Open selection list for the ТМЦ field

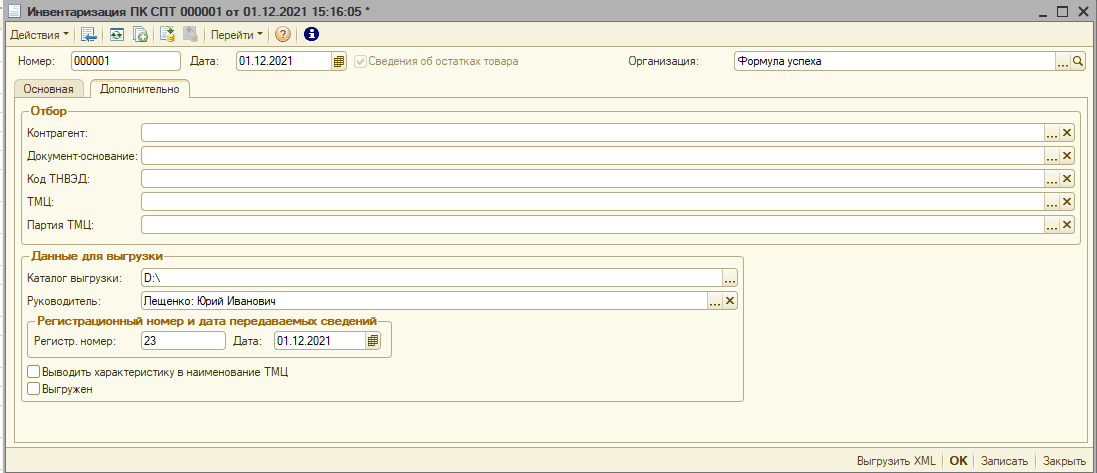[x=1051, y=202]
